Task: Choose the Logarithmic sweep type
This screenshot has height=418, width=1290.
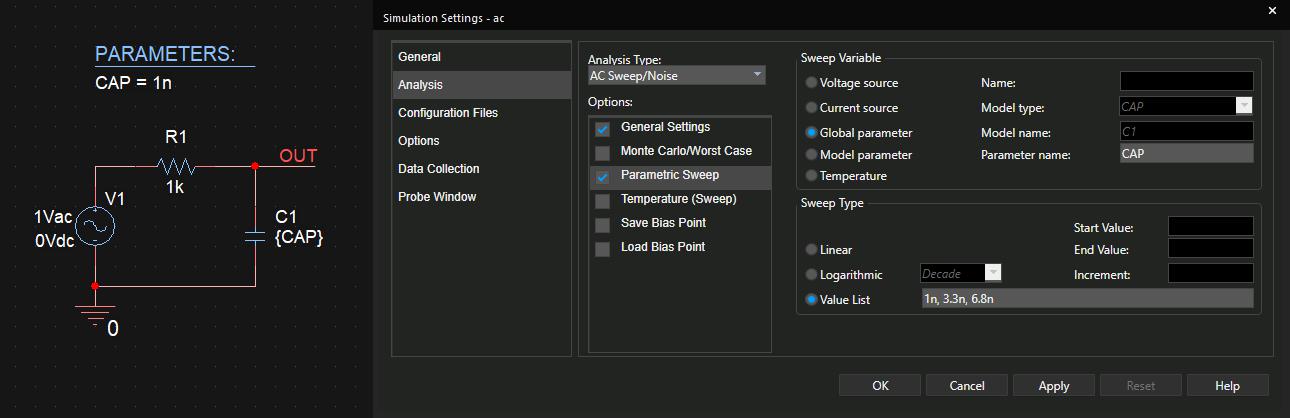Action: [x=812, y=275]
